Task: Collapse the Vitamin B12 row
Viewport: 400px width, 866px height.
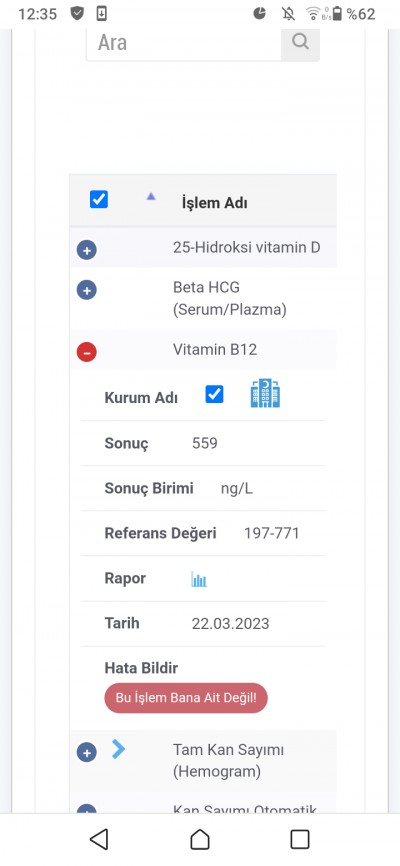Action: click(87, 352)
